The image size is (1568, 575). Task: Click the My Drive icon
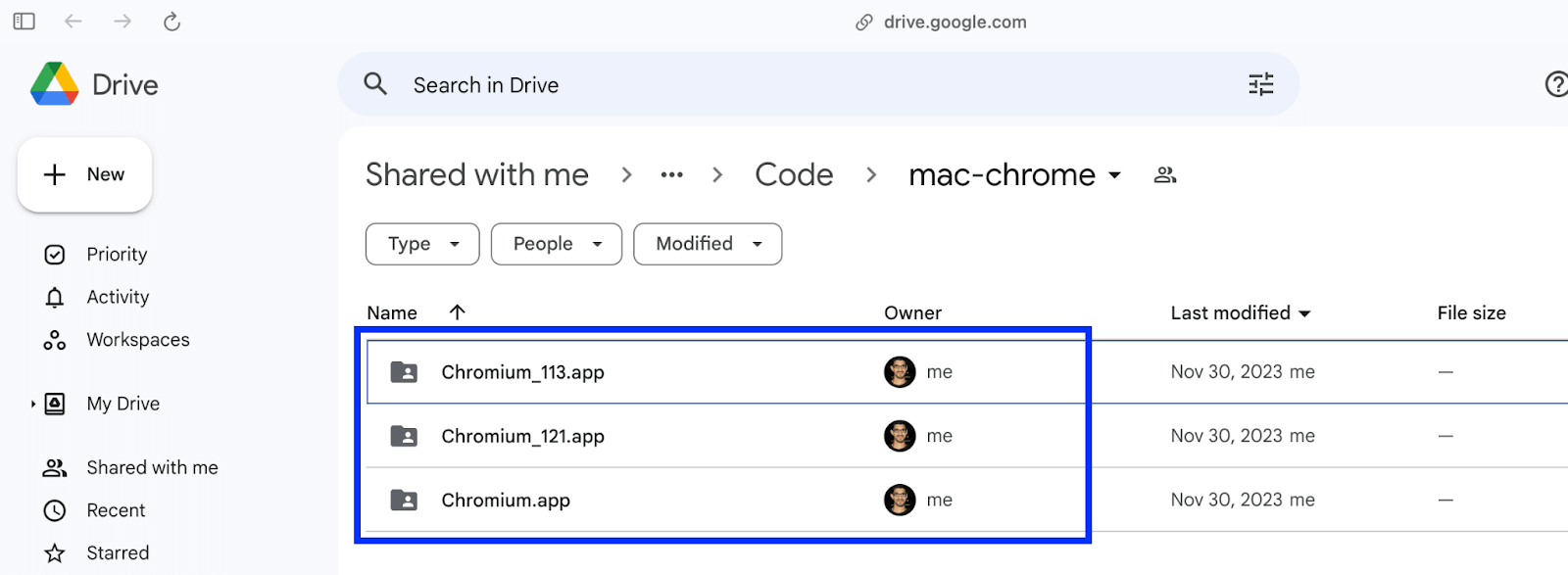coord(55,404)
